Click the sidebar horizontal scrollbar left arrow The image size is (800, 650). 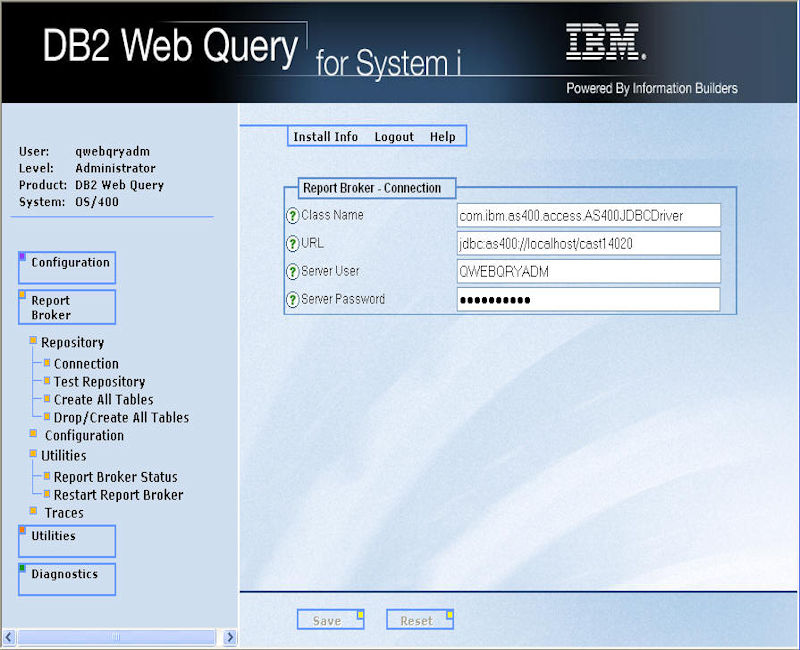[x=9, y=637]
